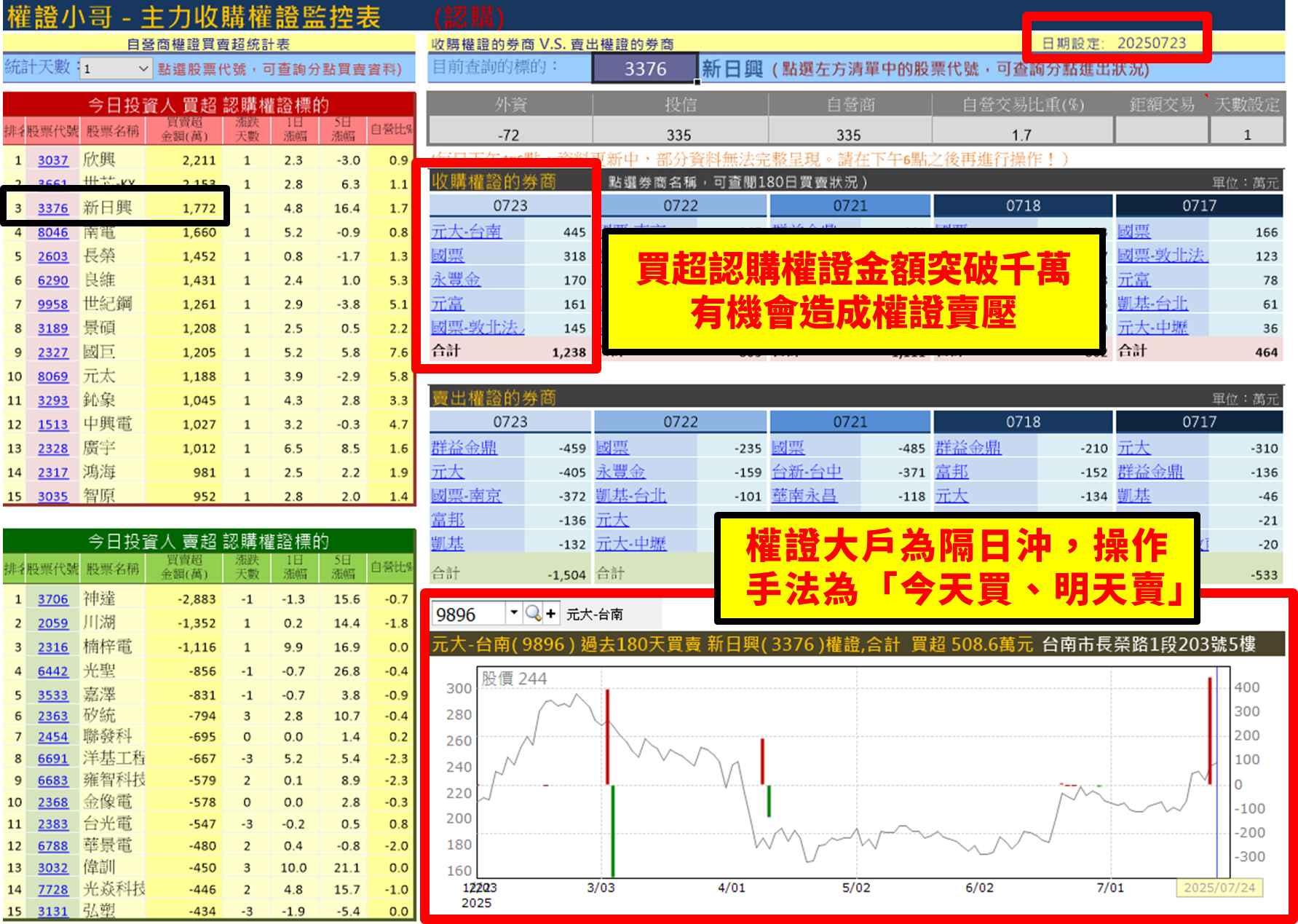Open stock code 2317 鴻海
Image resolution: width=1298 pixels, height=924 pixels.
[x=53, y=473]
